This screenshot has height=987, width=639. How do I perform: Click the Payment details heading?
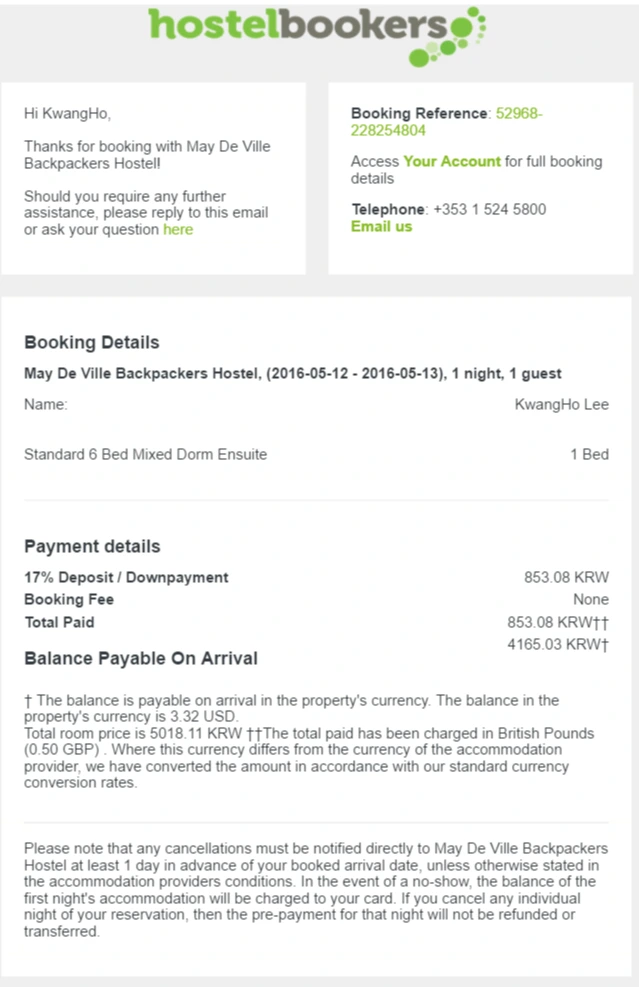pos(93,546)
